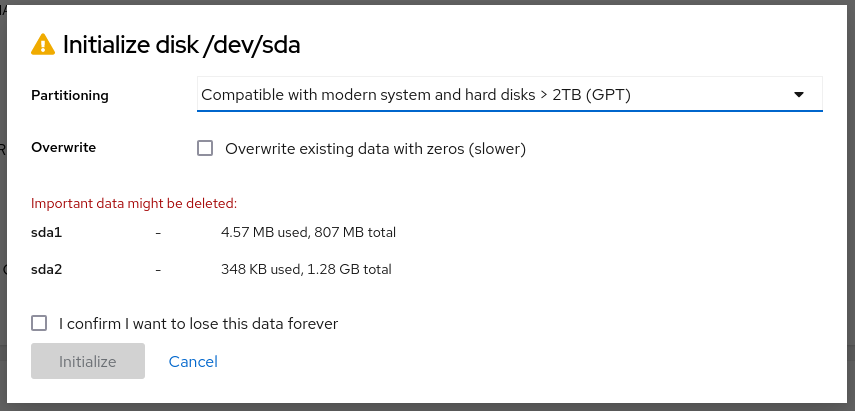This screenshot has width=855, height=411.
Task: Click the dash in the sda1 row
Action: tap(158, 233)
